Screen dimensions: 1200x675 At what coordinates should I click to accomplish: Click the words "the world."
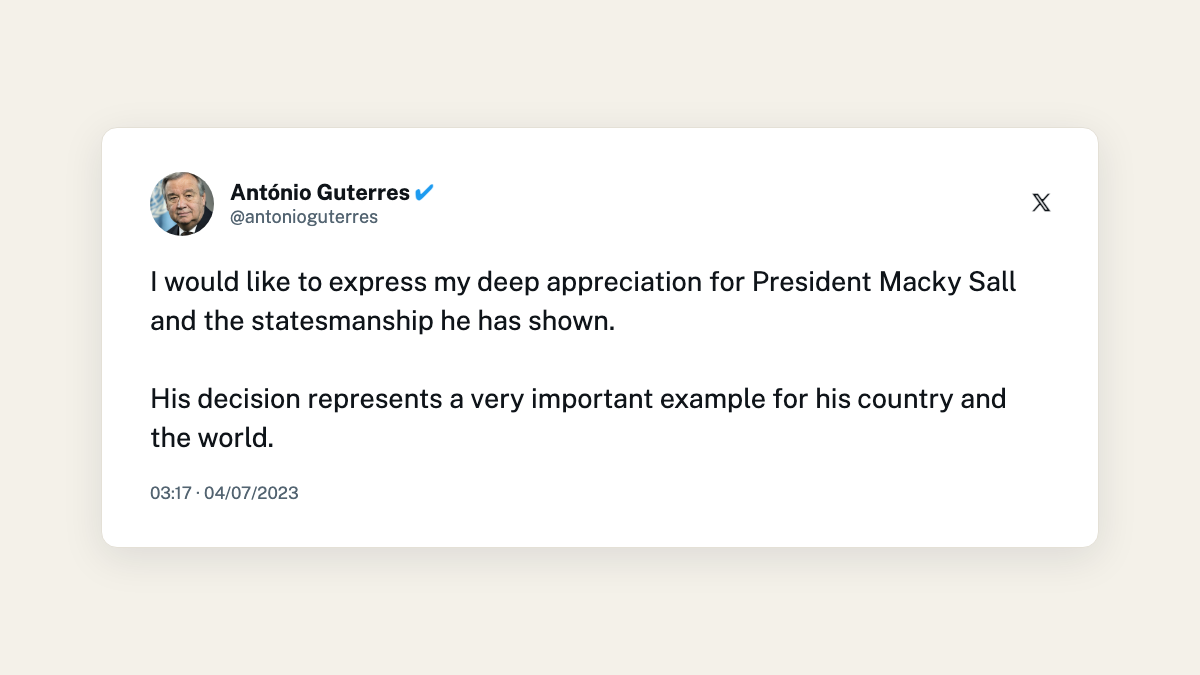tap(212, 438)
